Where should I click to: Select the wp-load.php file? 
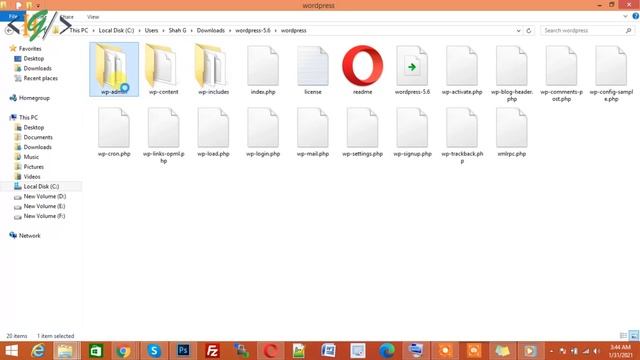213,132
